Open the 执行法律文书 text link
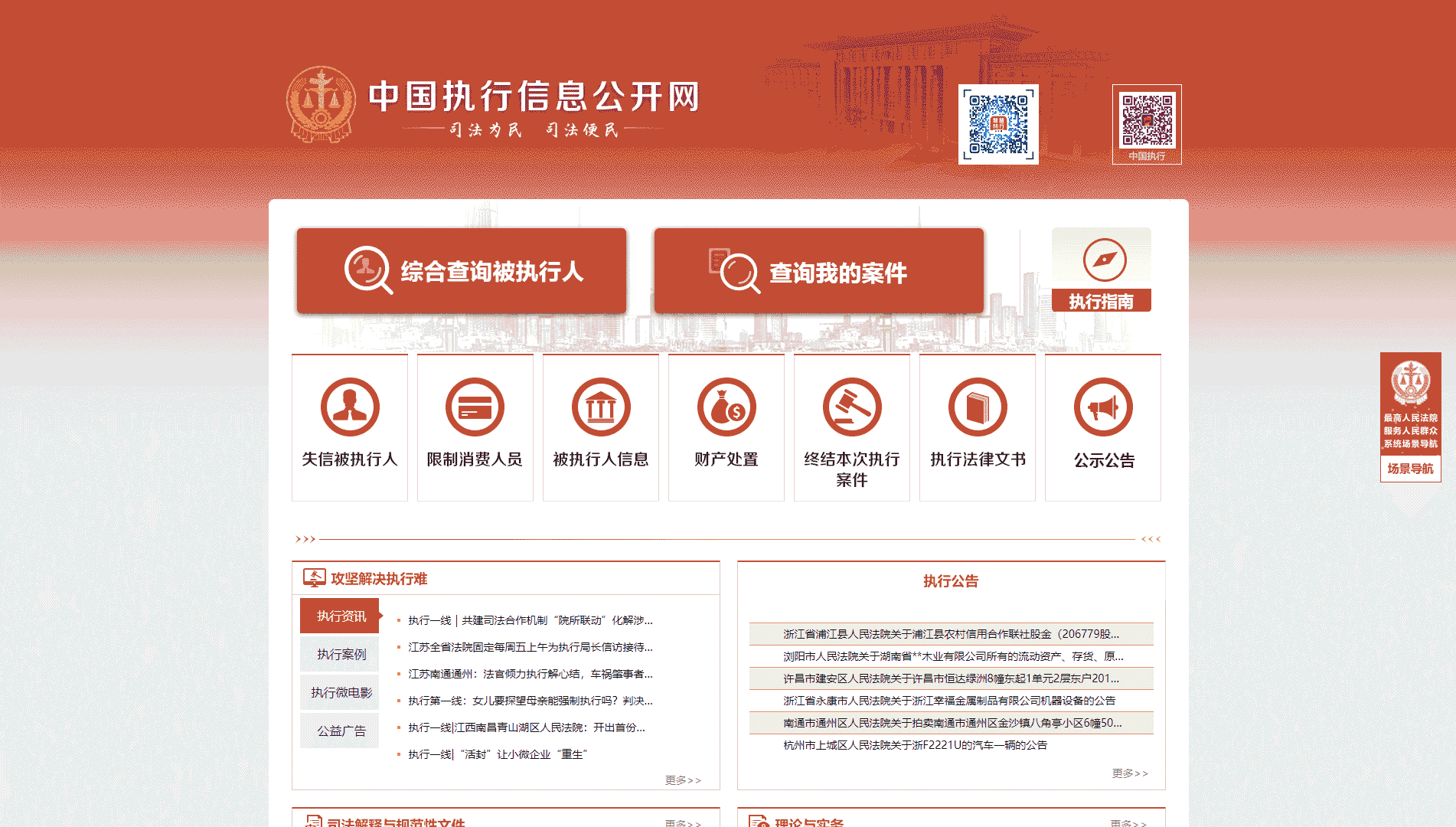 click(x=978, y=459)
